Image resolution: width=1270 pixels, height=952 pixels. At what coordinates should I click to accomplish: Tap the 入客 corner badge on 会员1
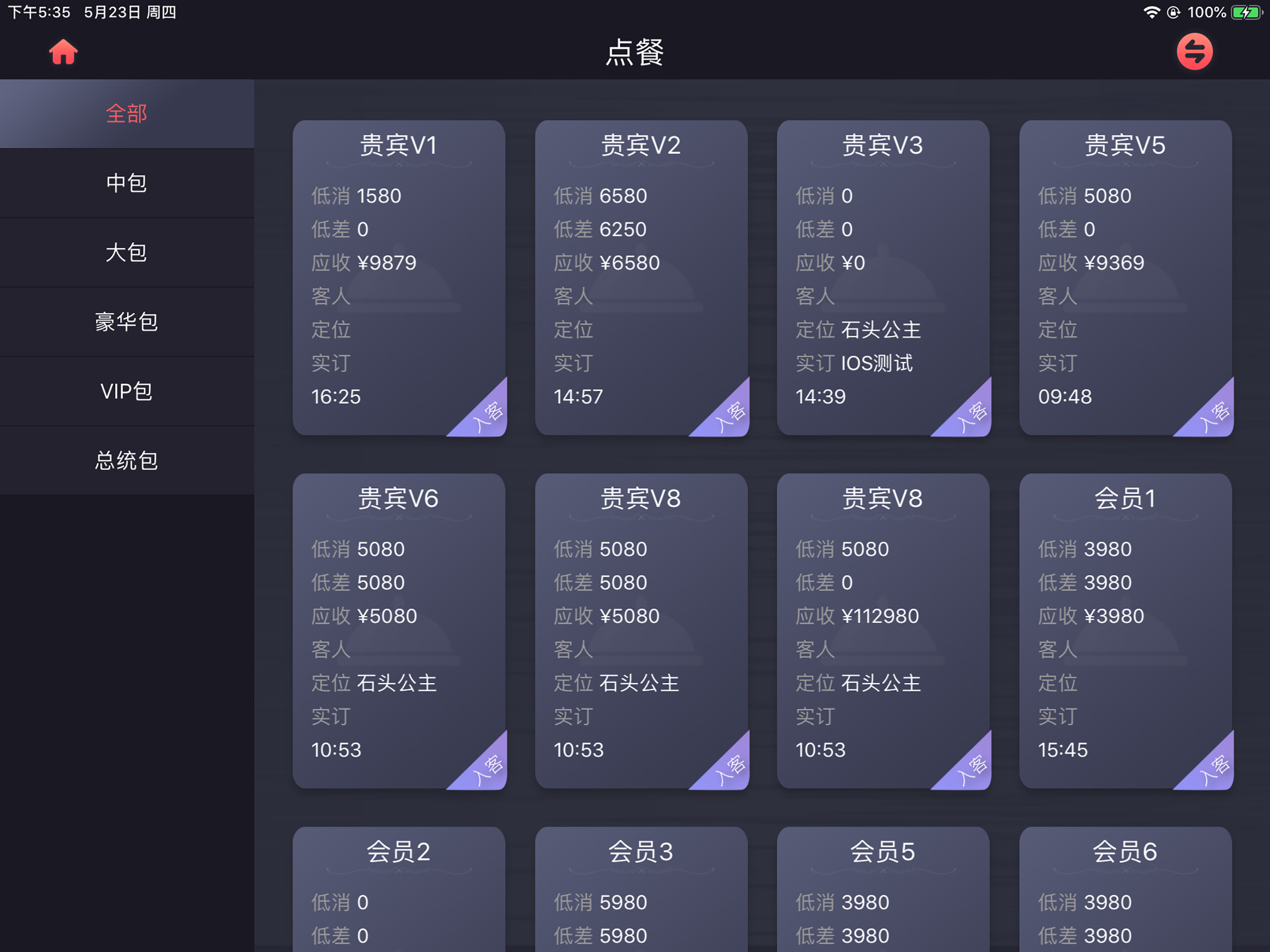[1212, 768]
